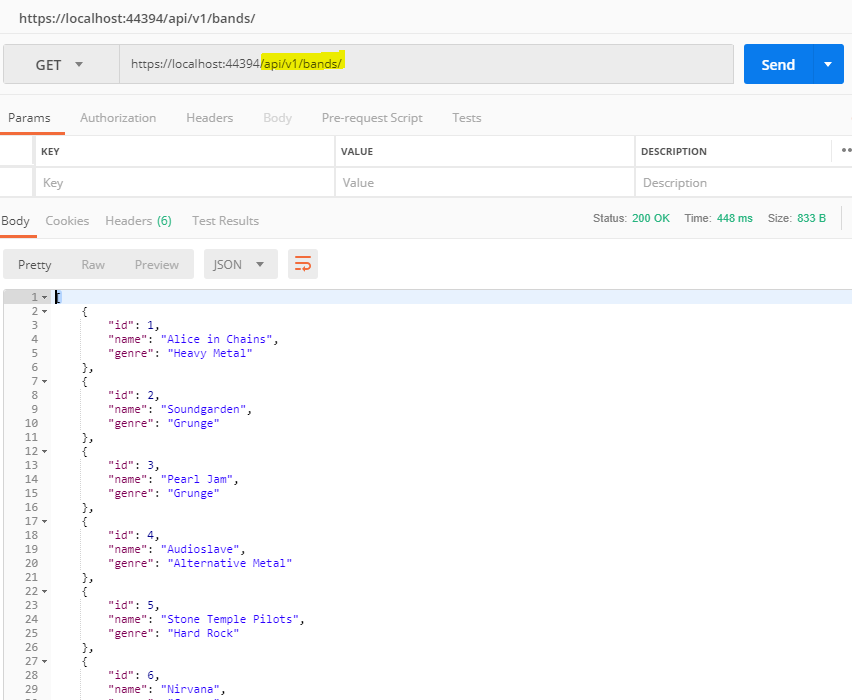Open the request Headers tab
The image size is (852, 700).
(209, 118)
